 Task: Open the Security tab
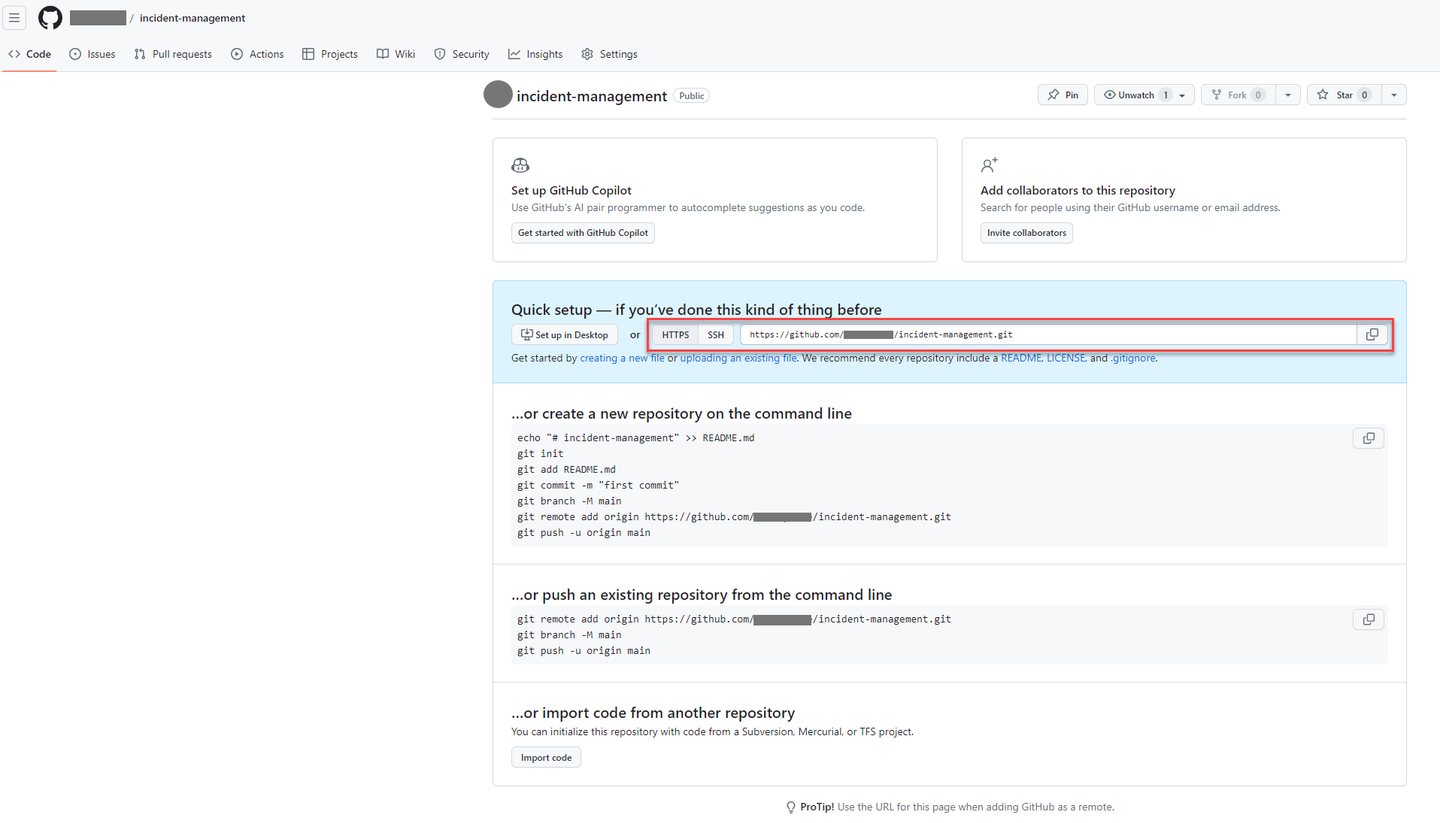tap(462, 54)
